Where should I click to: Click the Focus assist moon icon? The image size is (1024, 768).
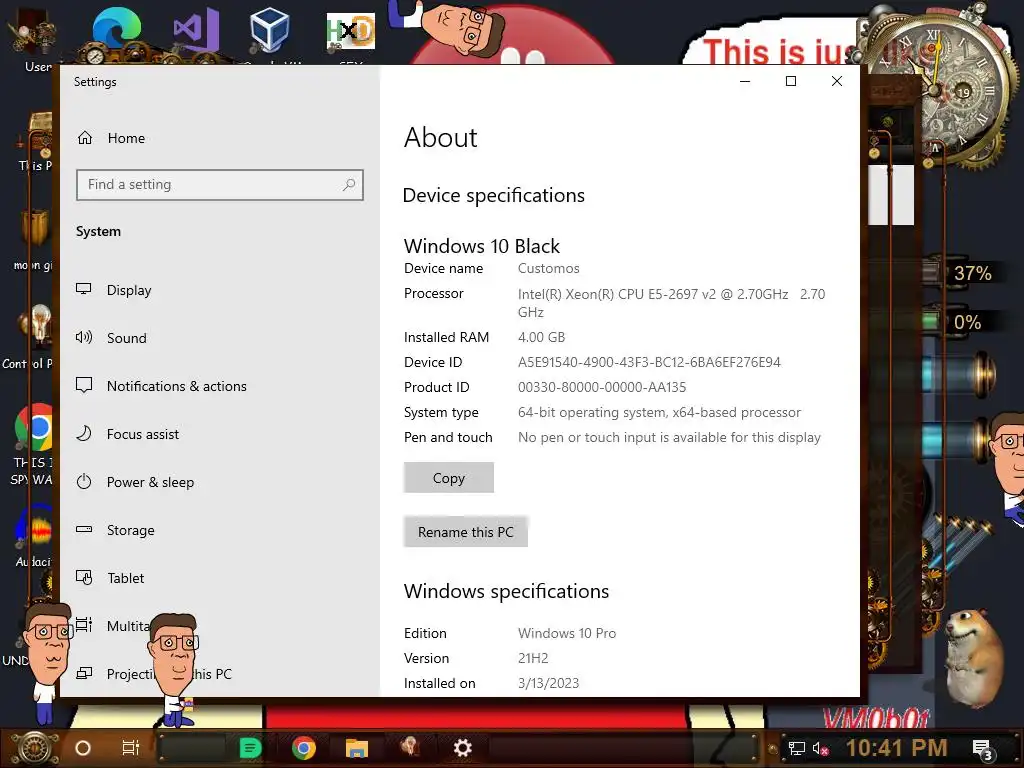[84, 434]
